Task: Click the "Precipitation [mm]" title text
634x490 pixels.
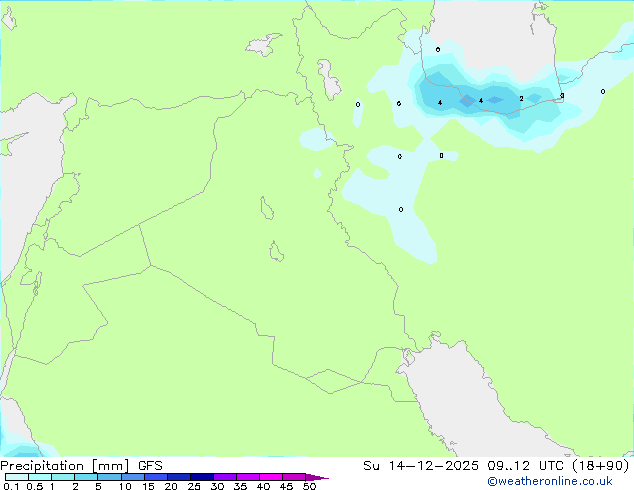Action: pos(65,466)
